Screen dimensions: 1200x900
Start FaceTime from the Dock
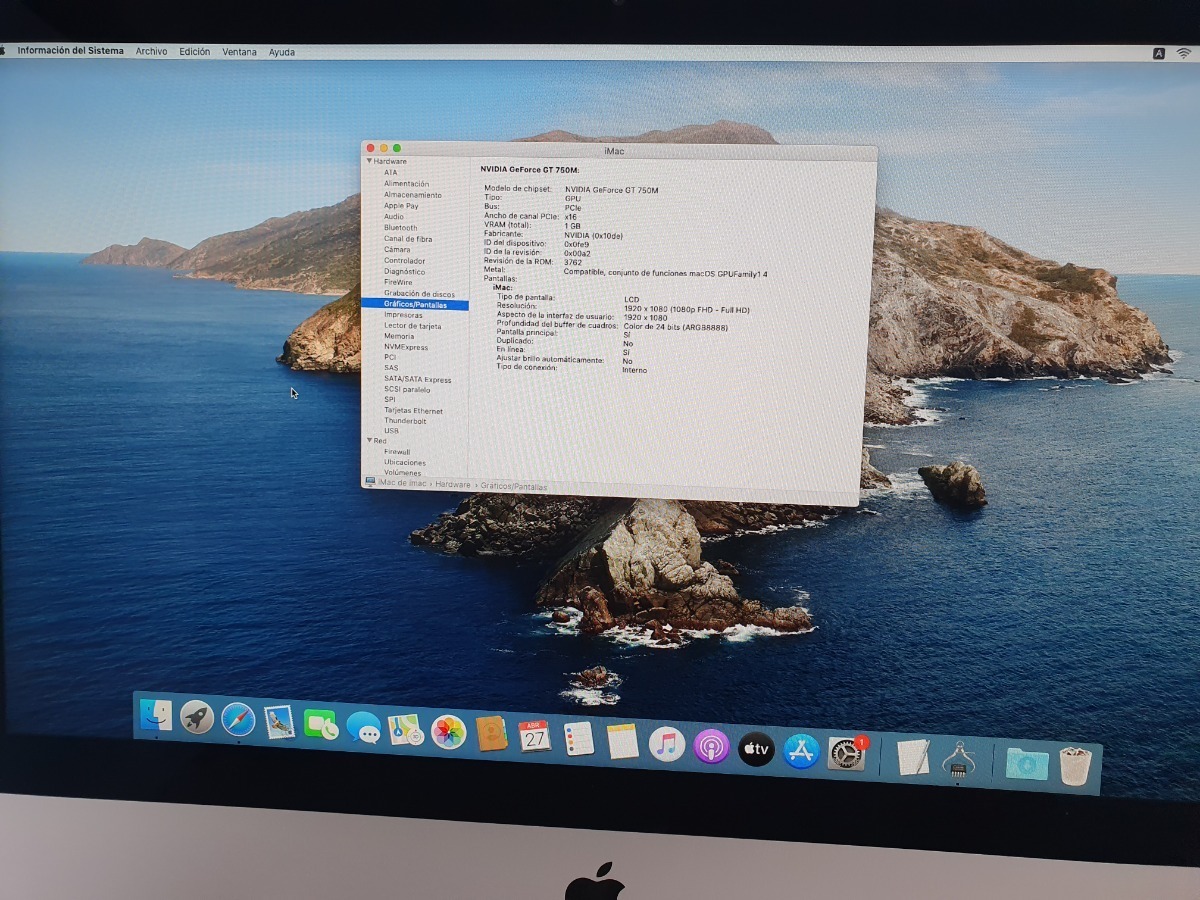click(x=321, y=725)
